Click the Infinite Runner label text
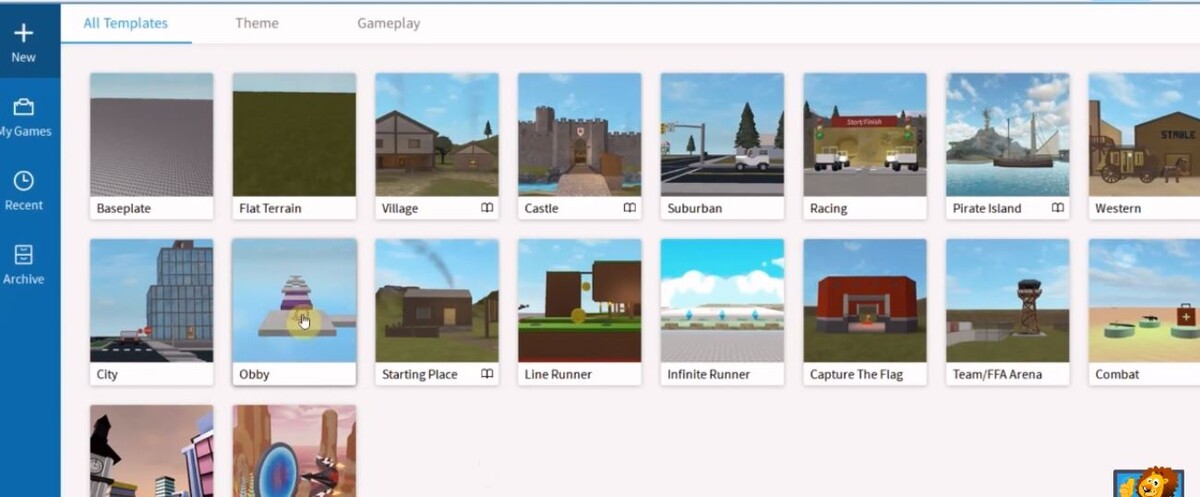Screen dimensions: 1200x497 (708, 375)
